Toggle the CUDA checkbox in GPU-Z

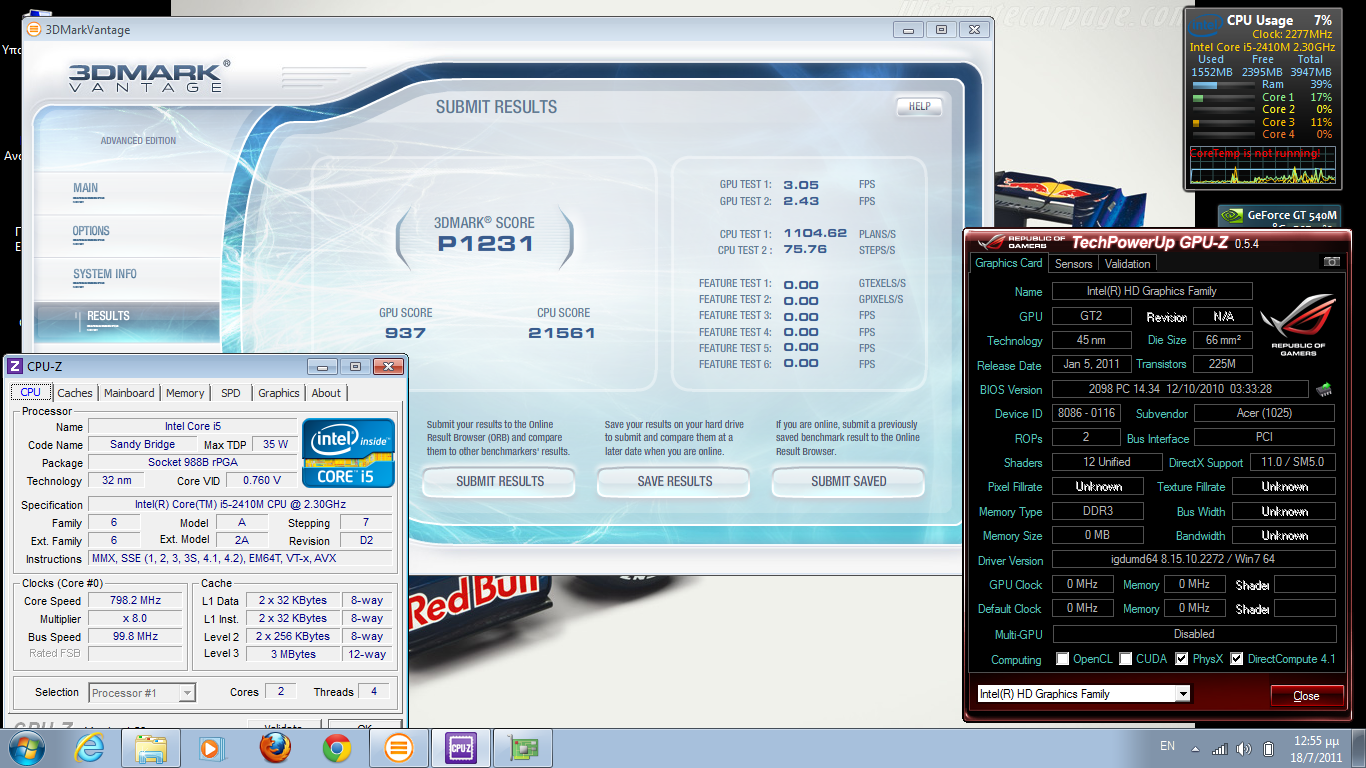coord(1125,659)
